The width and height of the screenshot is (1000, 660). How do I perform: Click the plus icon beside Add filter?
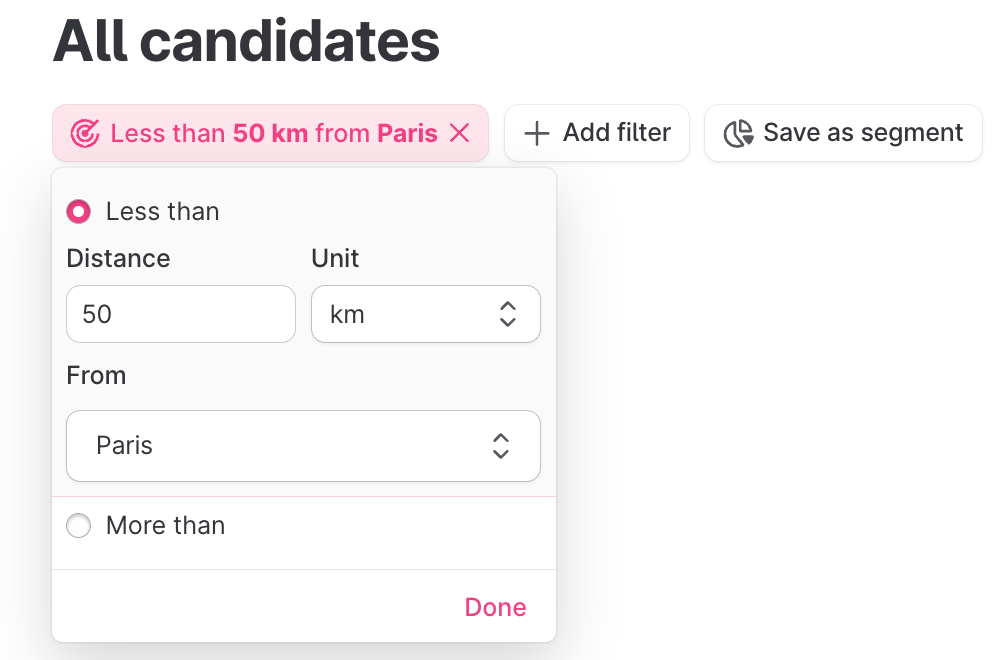pyautogui.click(x=537, y=133)
